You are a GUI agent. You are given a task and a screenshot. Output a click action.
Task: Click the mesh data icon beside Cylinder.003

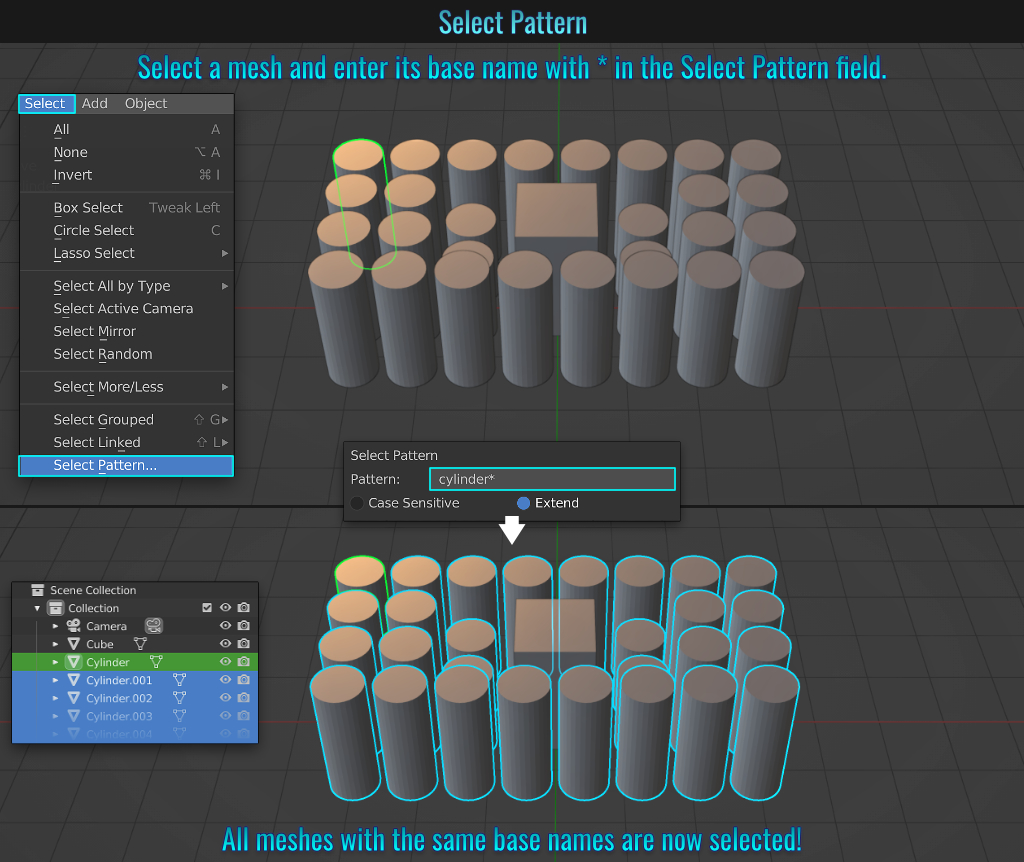[180, 716]
